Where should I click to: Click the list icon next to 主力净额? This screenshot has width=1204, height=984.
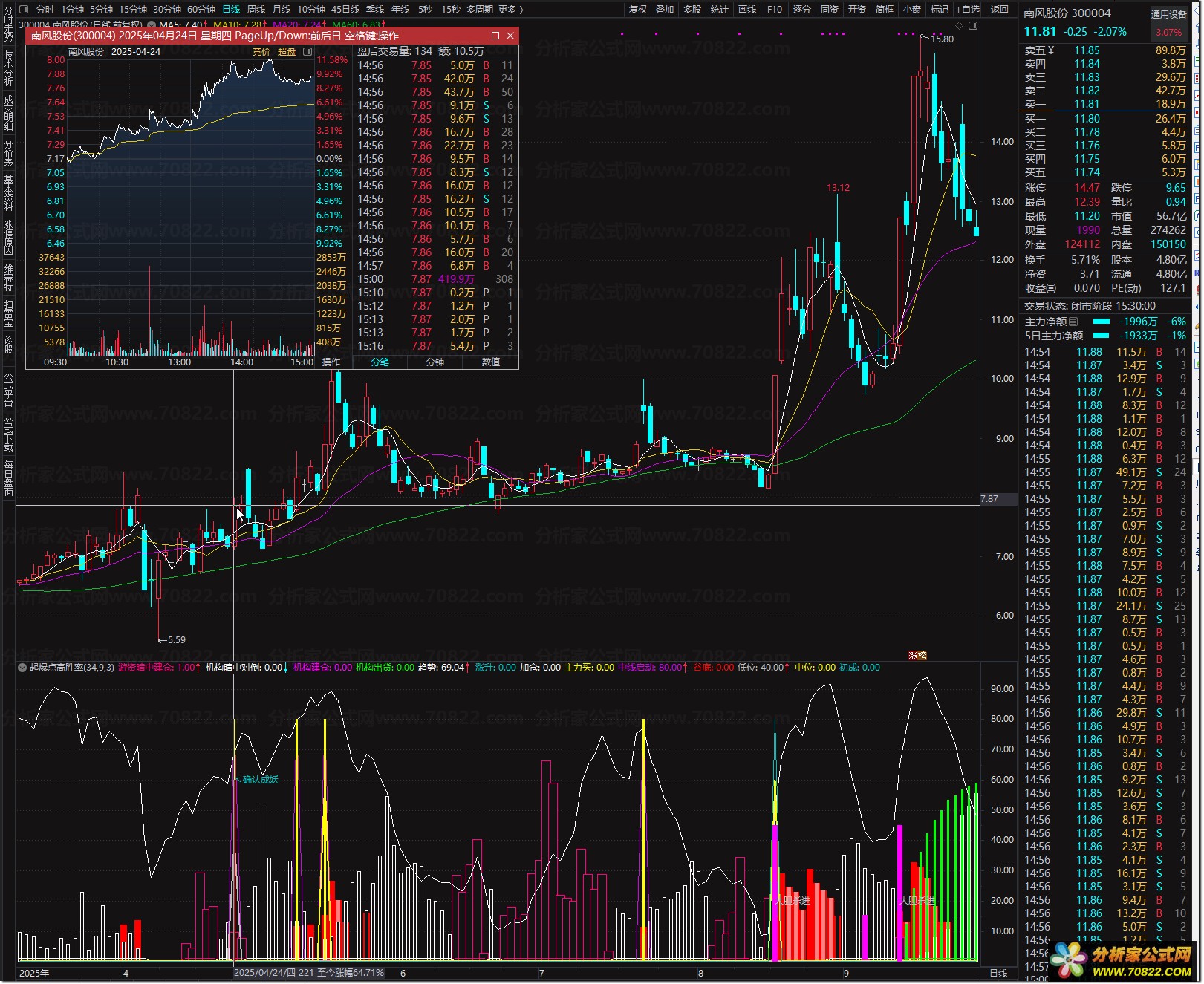(1073, 322)
